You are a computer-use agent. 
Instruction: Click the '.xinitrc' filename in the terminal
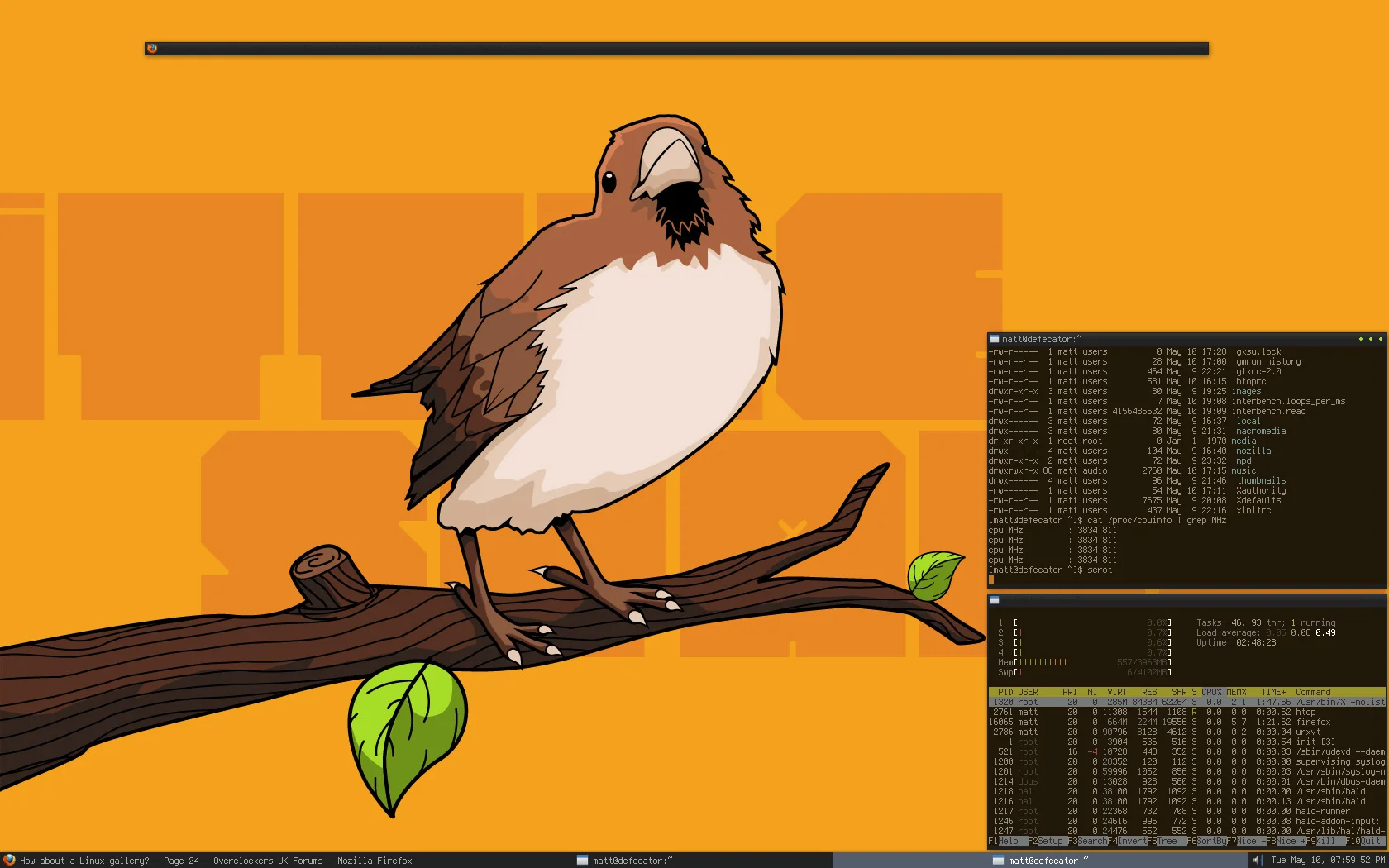coord(1251,510)
